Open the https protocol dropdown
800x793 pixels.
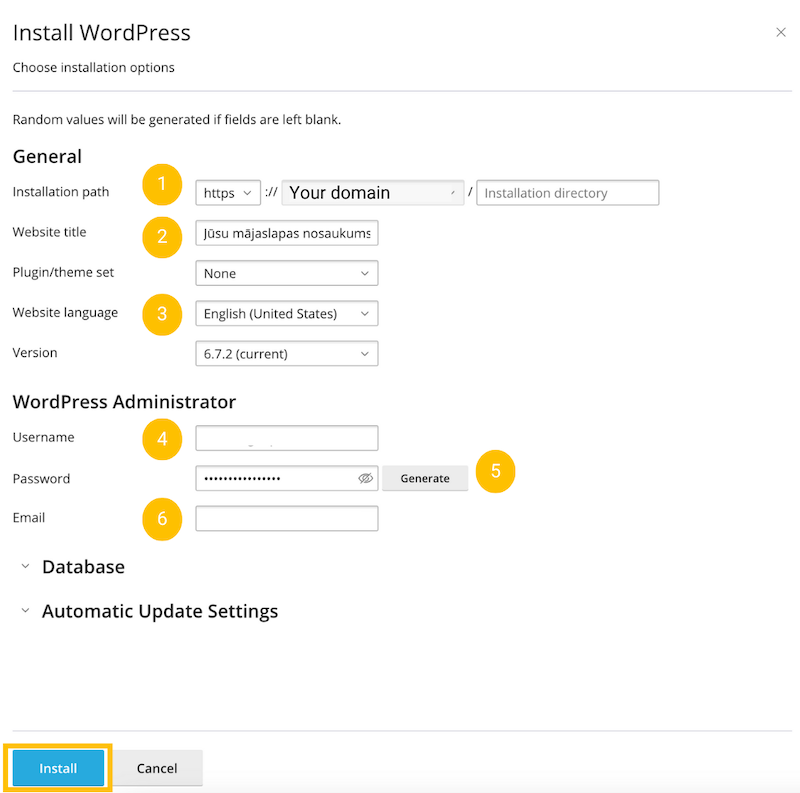coord(227,192)
